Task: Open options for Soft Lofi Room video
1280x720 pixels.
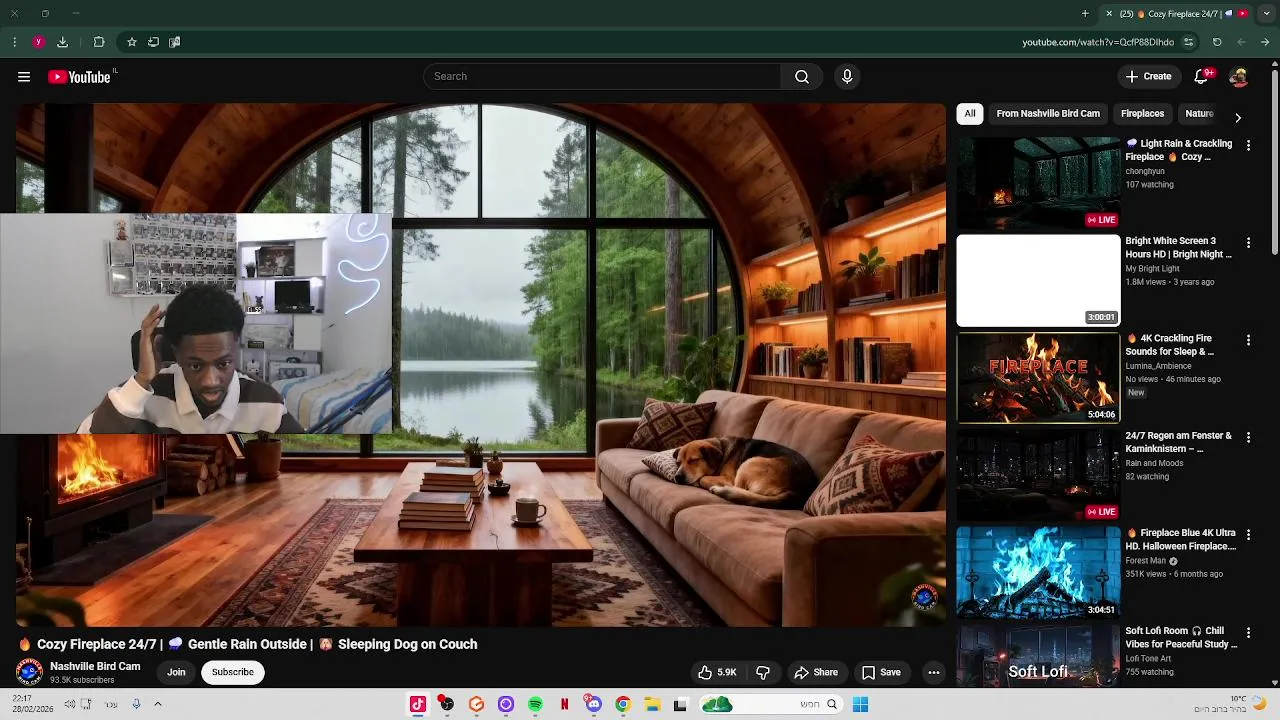Action: pos(1248,633)
